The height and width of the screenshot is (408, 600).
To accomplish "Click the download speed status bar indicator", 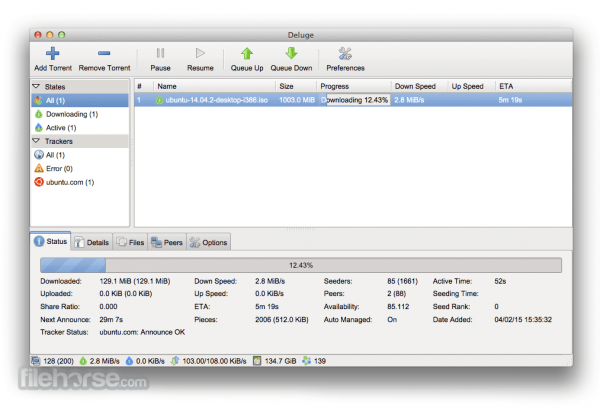I will (x=99, y=361).
